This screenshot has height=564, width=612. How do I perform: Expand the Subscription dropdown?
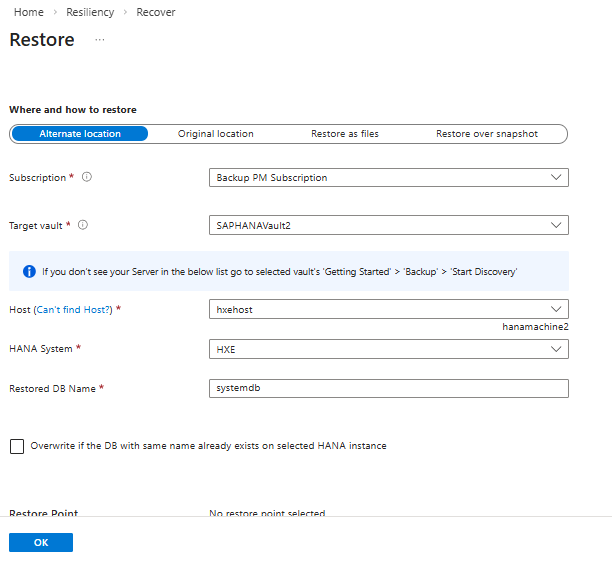pyautogui.click(x=388, y=178)
